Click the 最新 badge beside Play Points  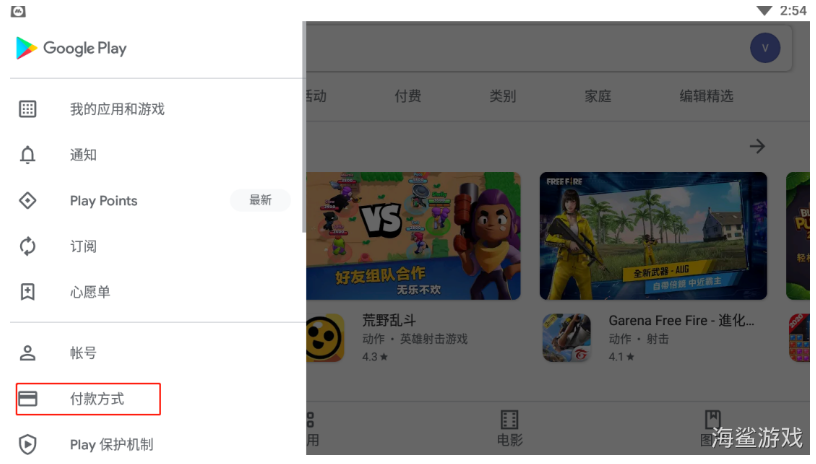pos(260,200)
